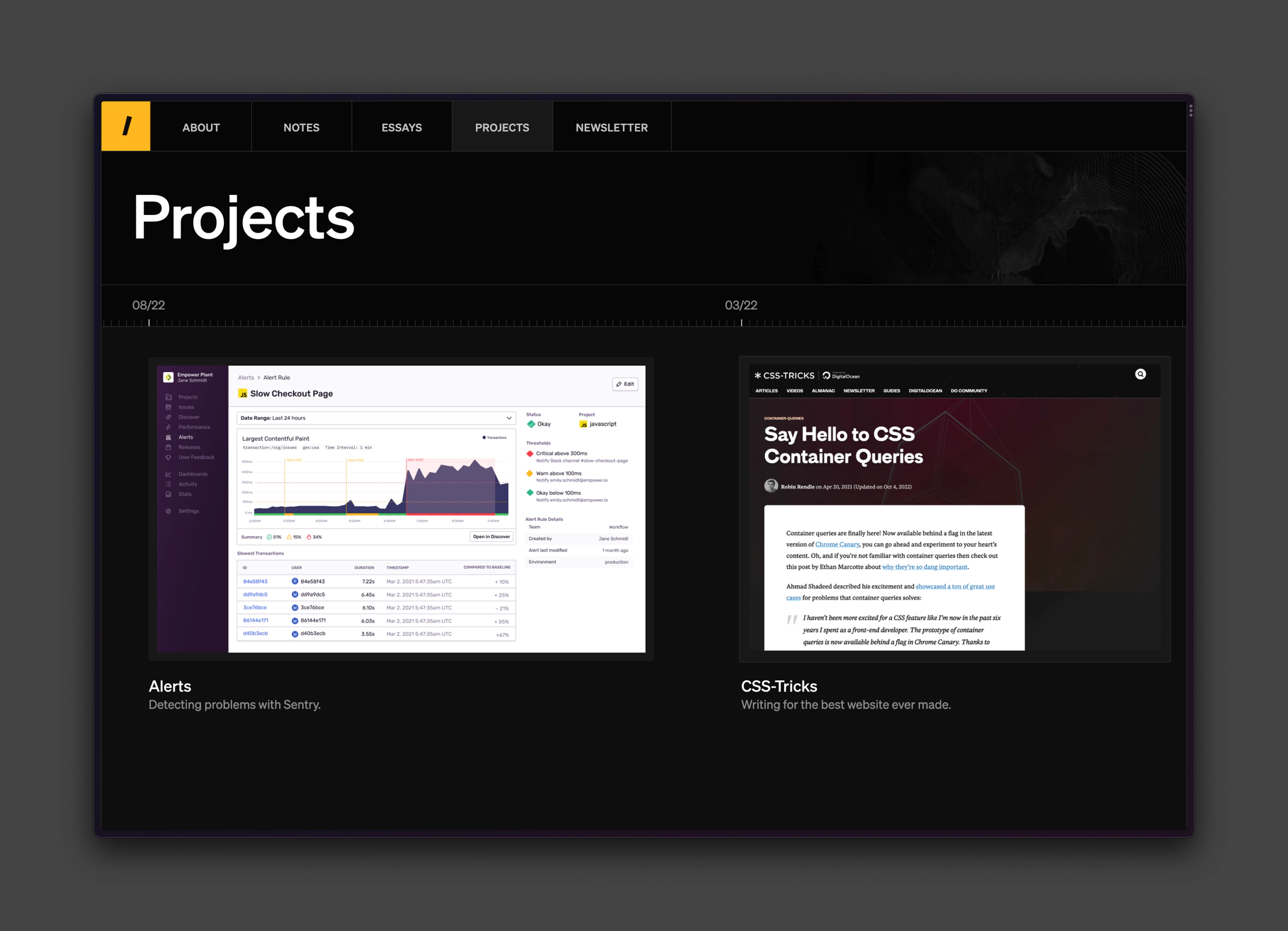Click the Settings gear icon in sidebar
This screenshot has width=1288, height=931.
[169, 511]
